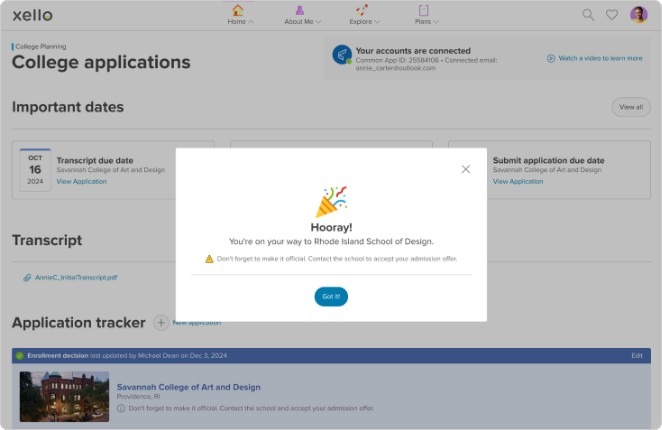The image size is (662, 430).
Task: Click Edit on Enrollment decision bar
Action: tap(637, 356)
